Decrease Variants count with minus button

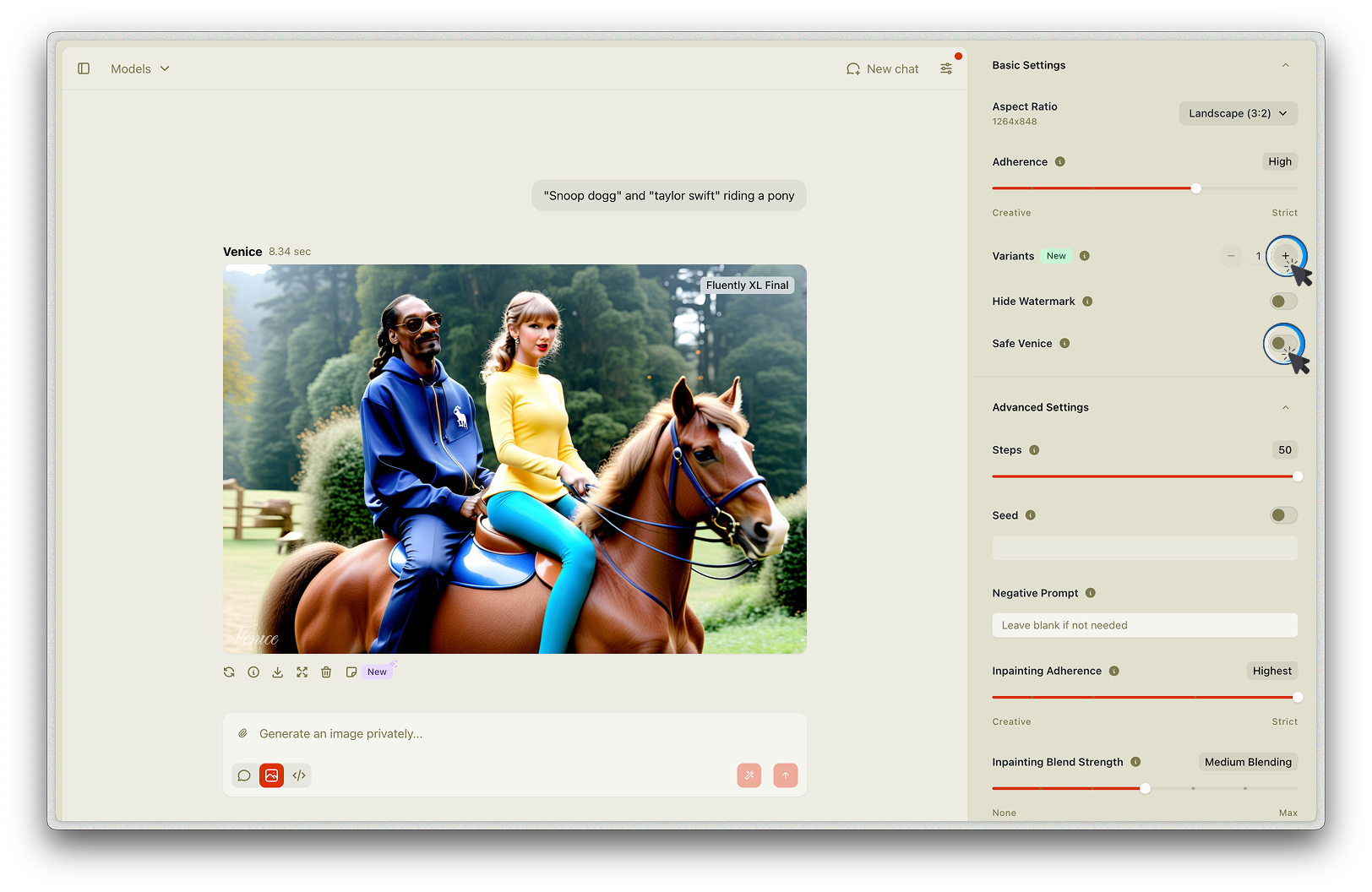[x=1231, y=256]
